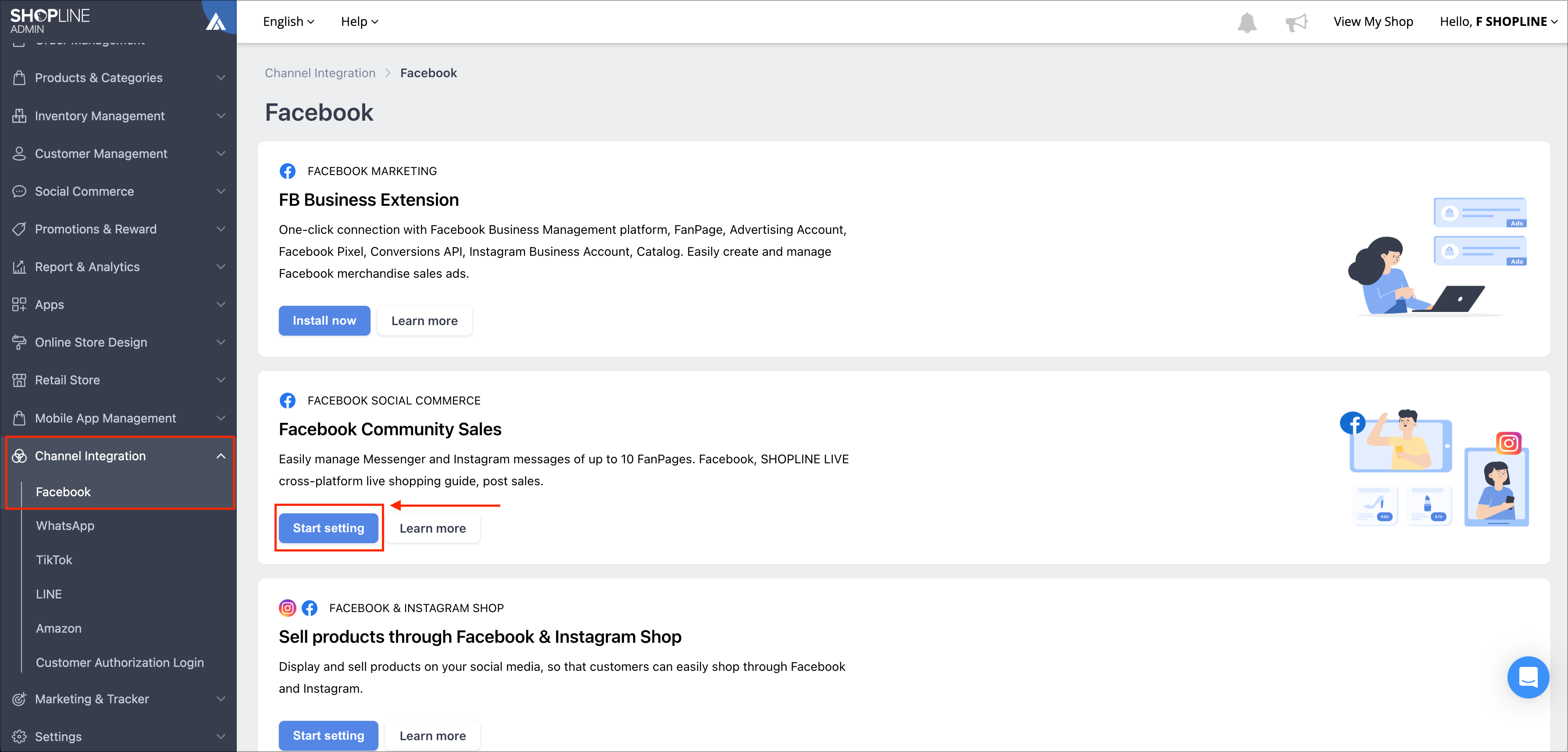Expand Mobile App Management chevron

pyautogui.click(x=221, y=418)
